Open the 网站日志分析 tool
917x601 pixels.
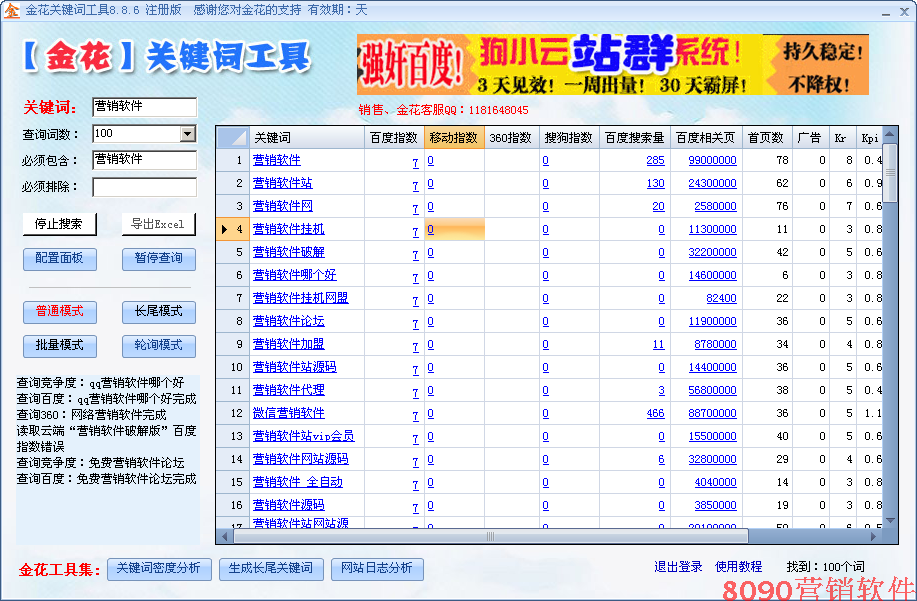[376, 568]
